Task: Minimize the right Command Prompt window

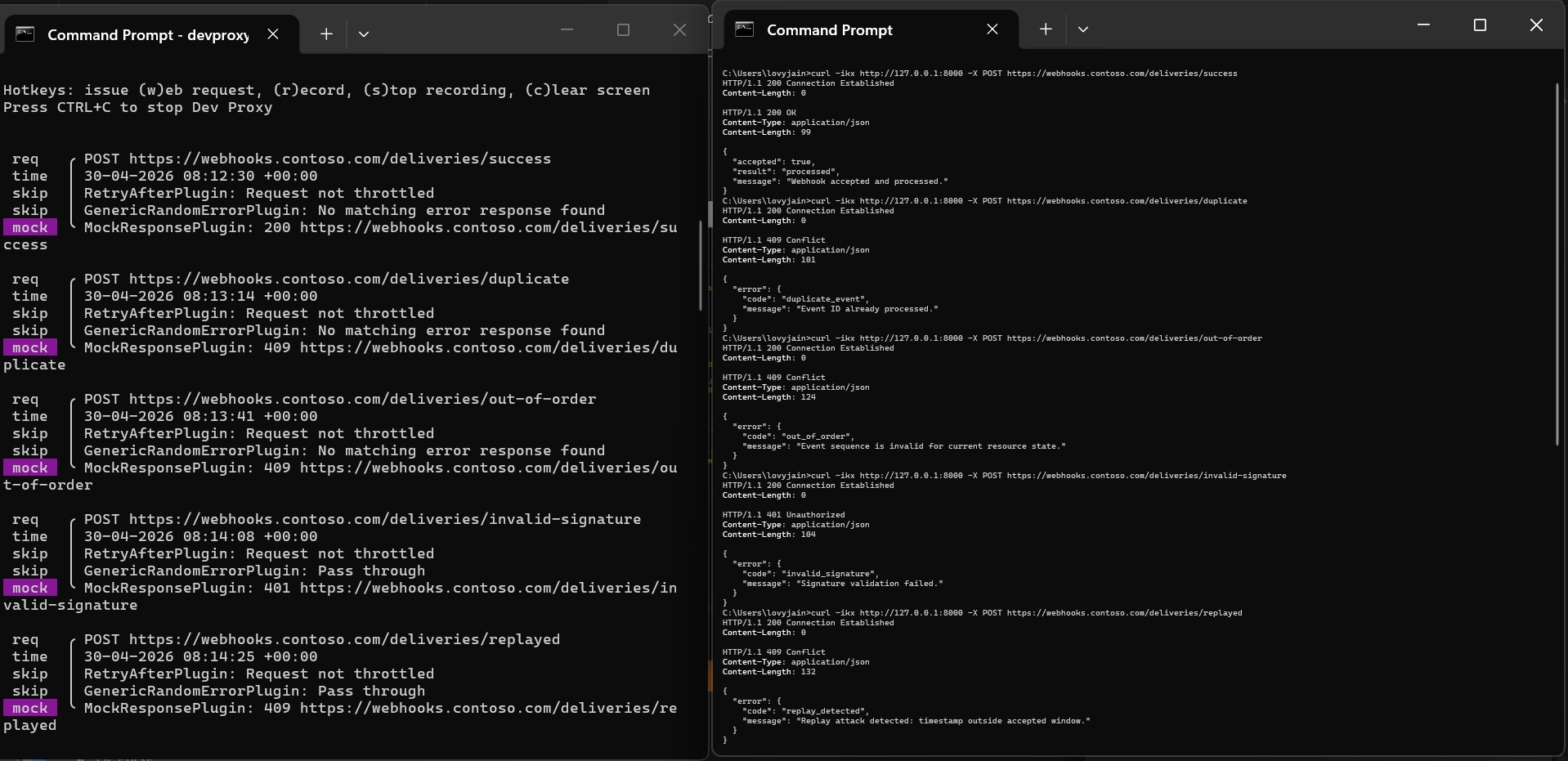Action: (1423, 25)
